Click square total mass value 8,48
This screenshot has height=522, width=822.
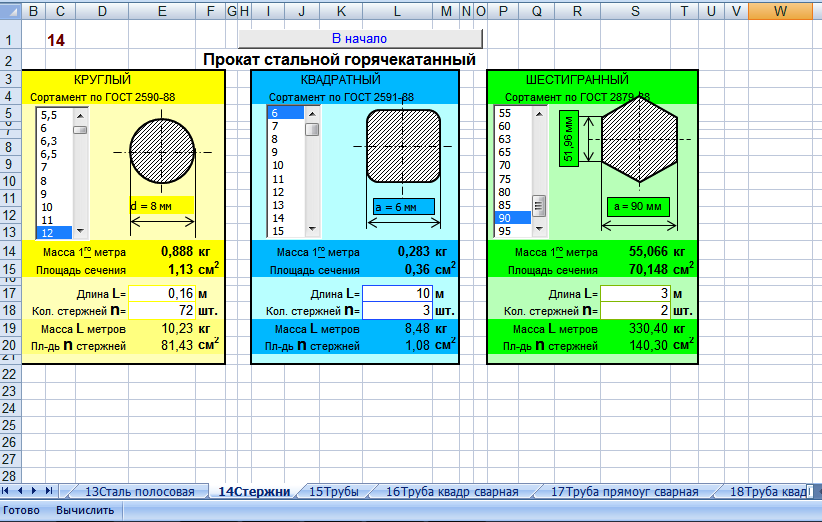[417, 329]
